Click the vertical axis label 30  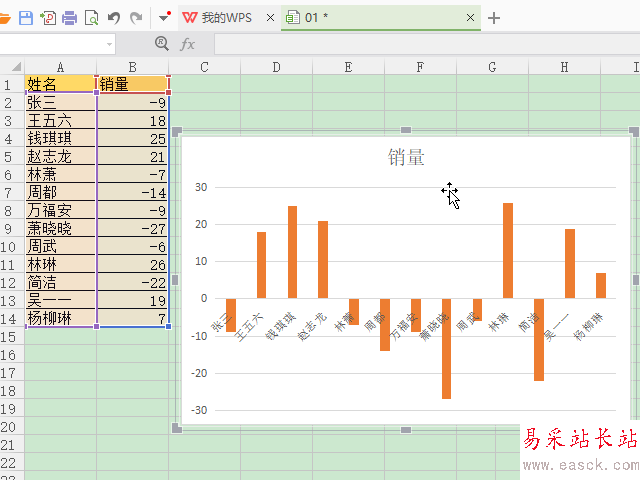[x=201, y=187]
